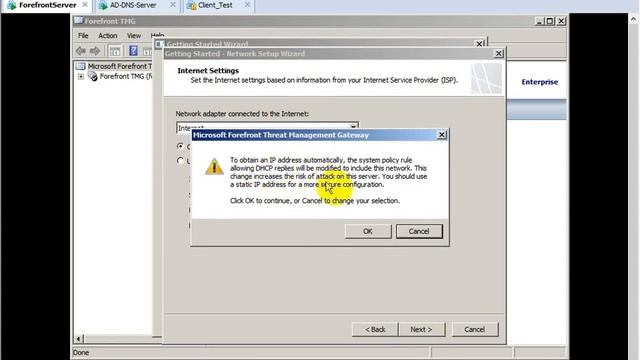Click the tree pane left scroll arrow
The width and height of the screenshot is (640, 360).
pos(78,339)
